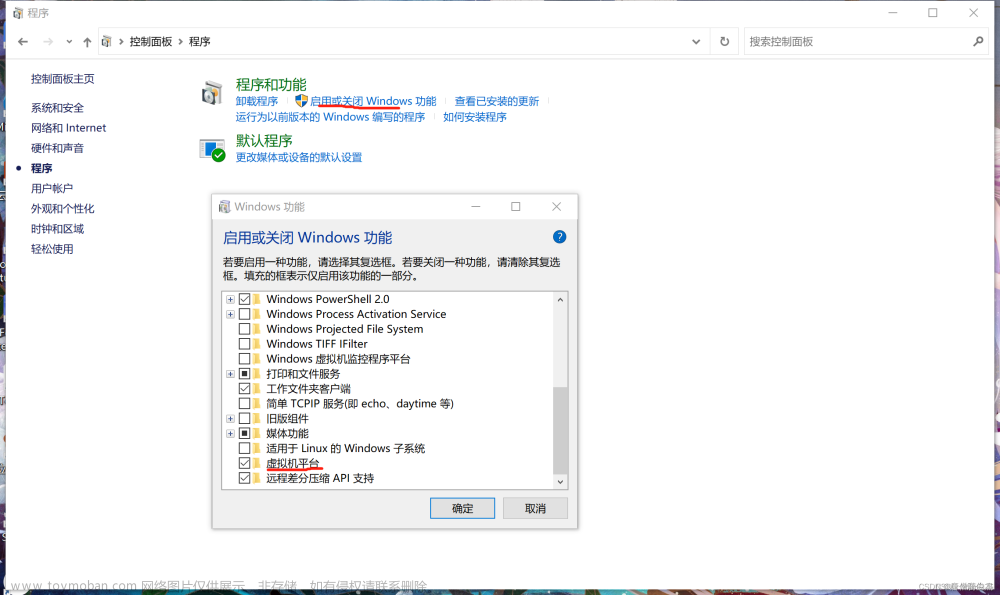Click the shield icon beside 启用或关闭 Windows 功能
Screen dimensions: 1000x595
(301, 101)
